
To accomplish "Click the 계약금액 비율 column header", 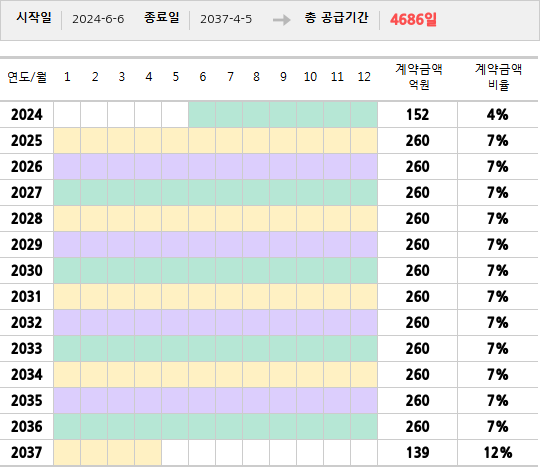I will click(498, 77).
